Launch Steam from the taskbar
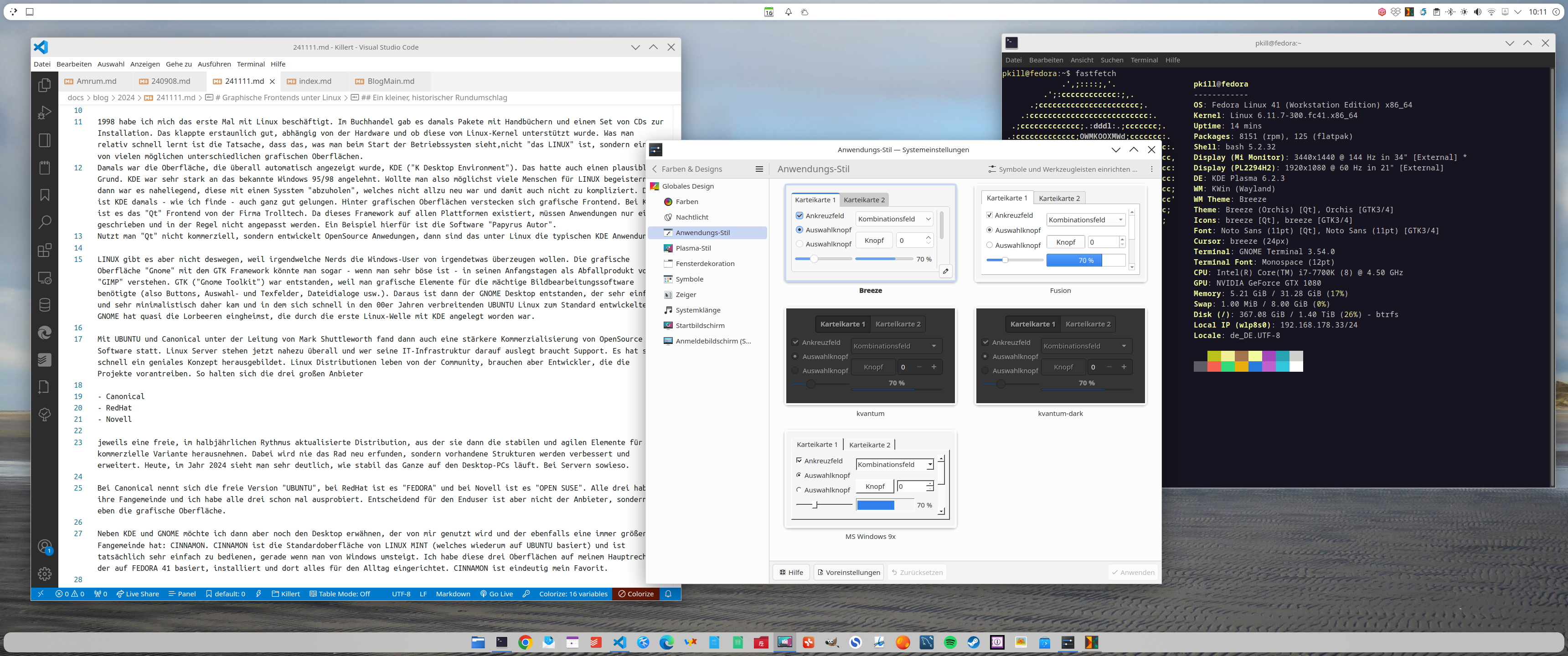 973,643
